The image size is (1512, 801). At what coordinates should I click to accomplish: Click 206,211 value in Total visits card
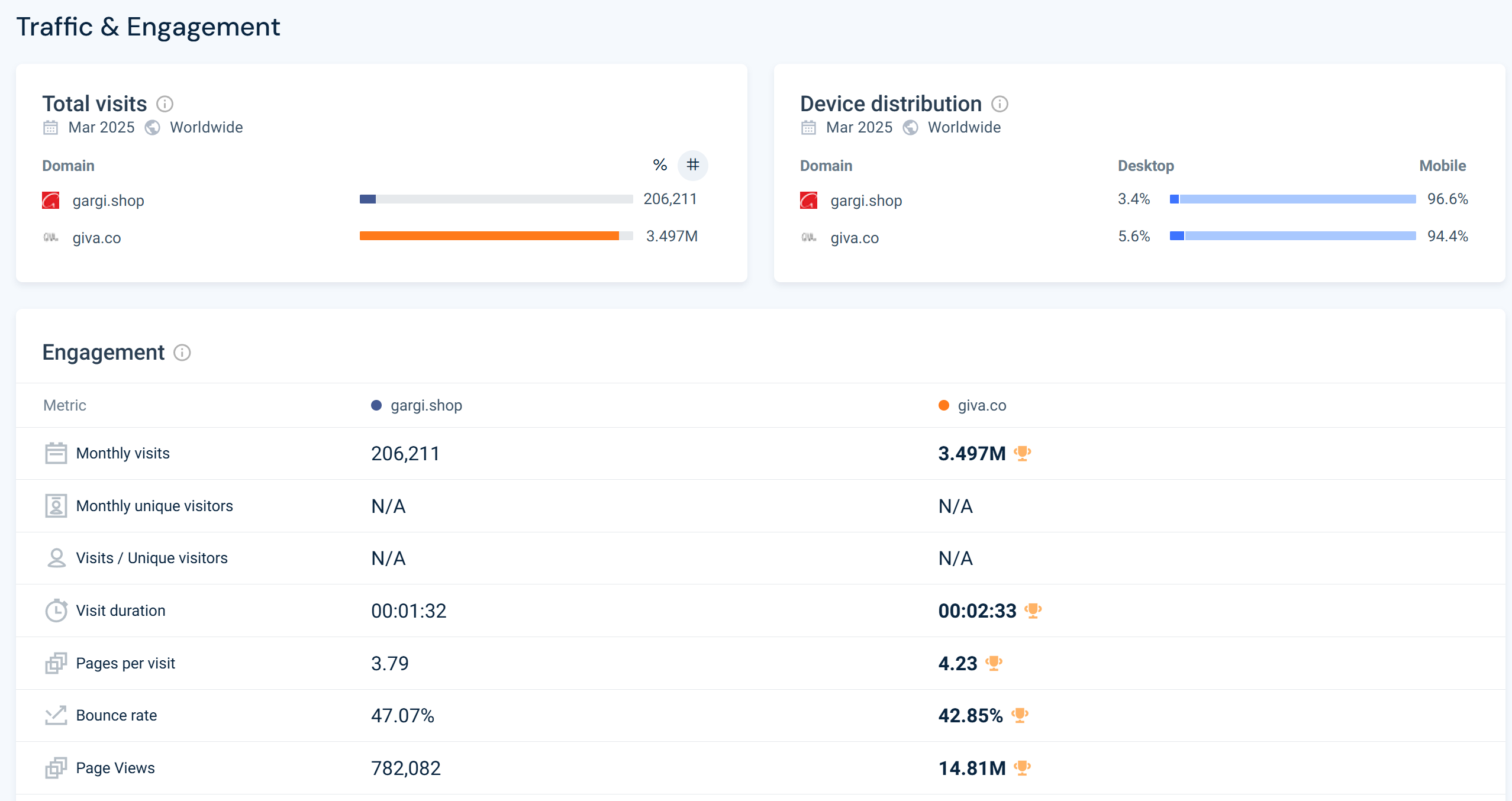[670, 199]
